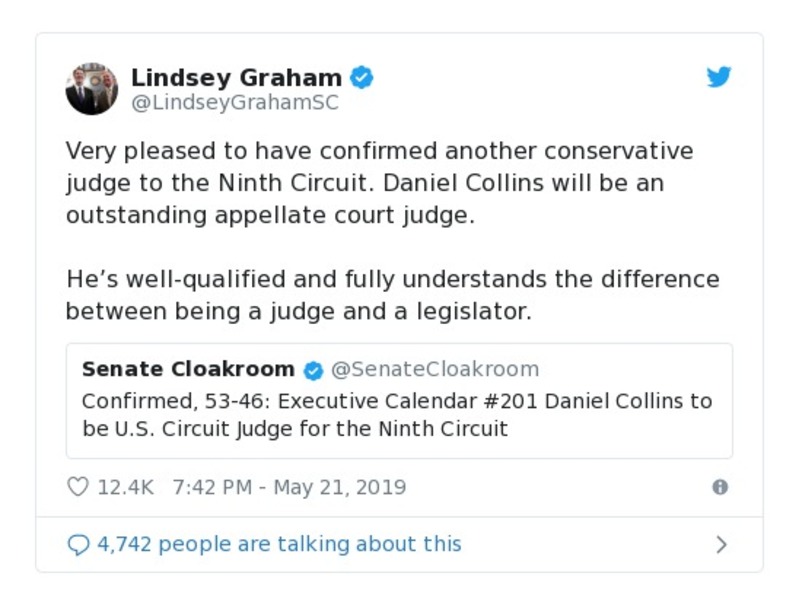Open the @SenateCloakroom handle
799x608 pixels.
pos(434,369)
